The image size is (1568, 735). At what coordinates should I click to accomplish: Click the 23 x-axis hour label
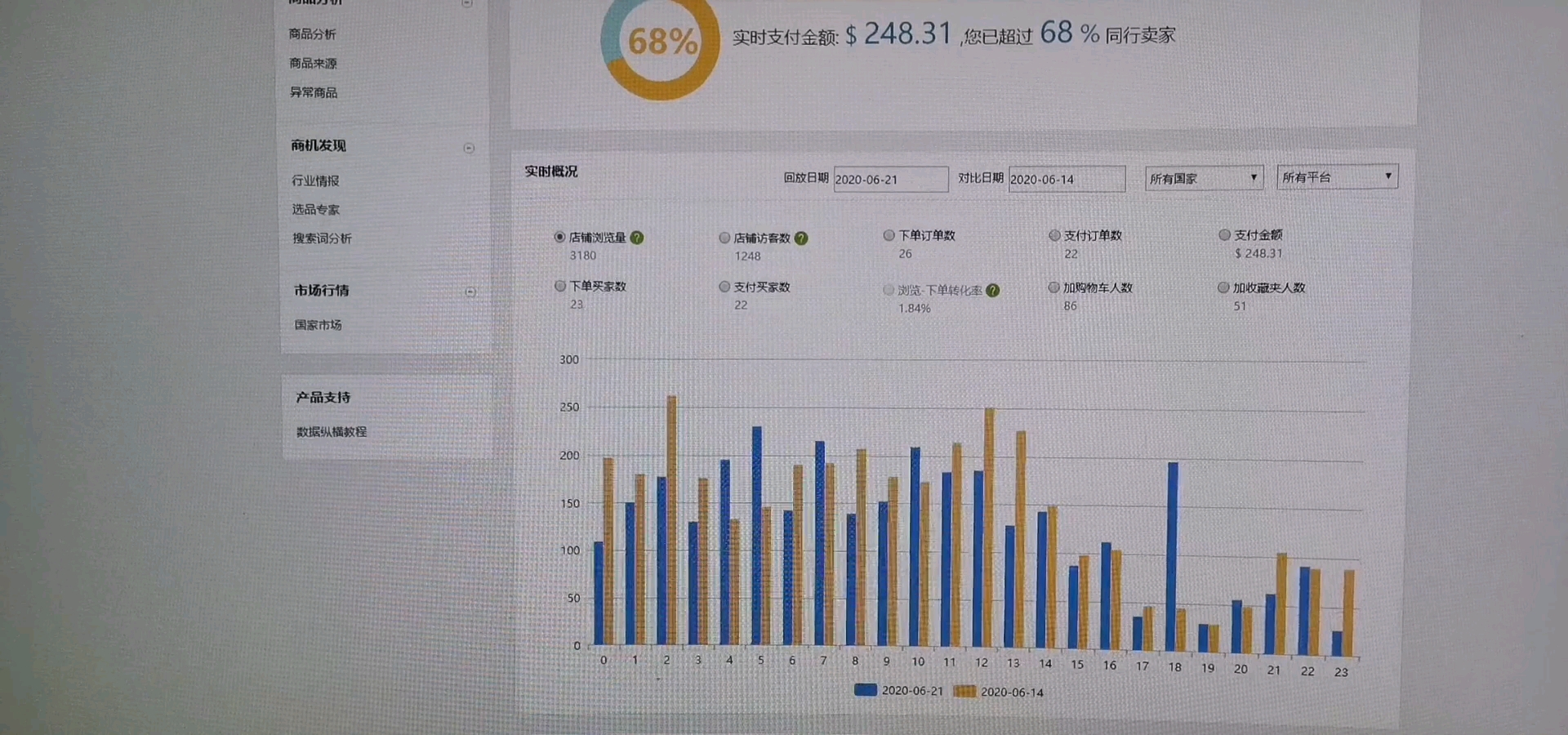pos(1341,672)
